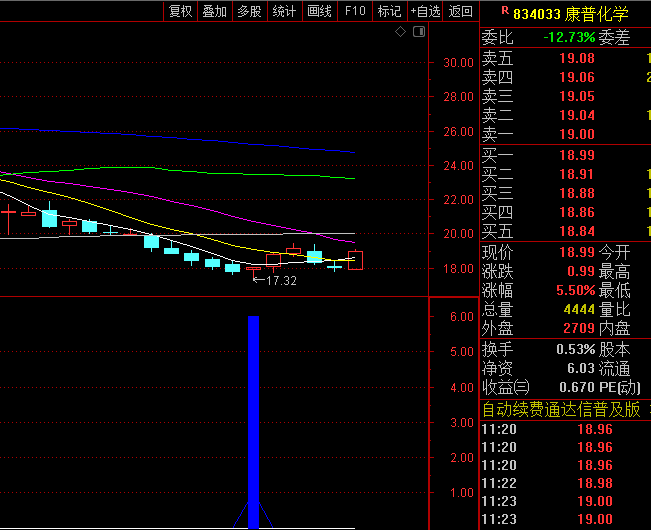Click the red R marker before stock code
The width and height of the screenshot is (651, 530).
point(503,13)
